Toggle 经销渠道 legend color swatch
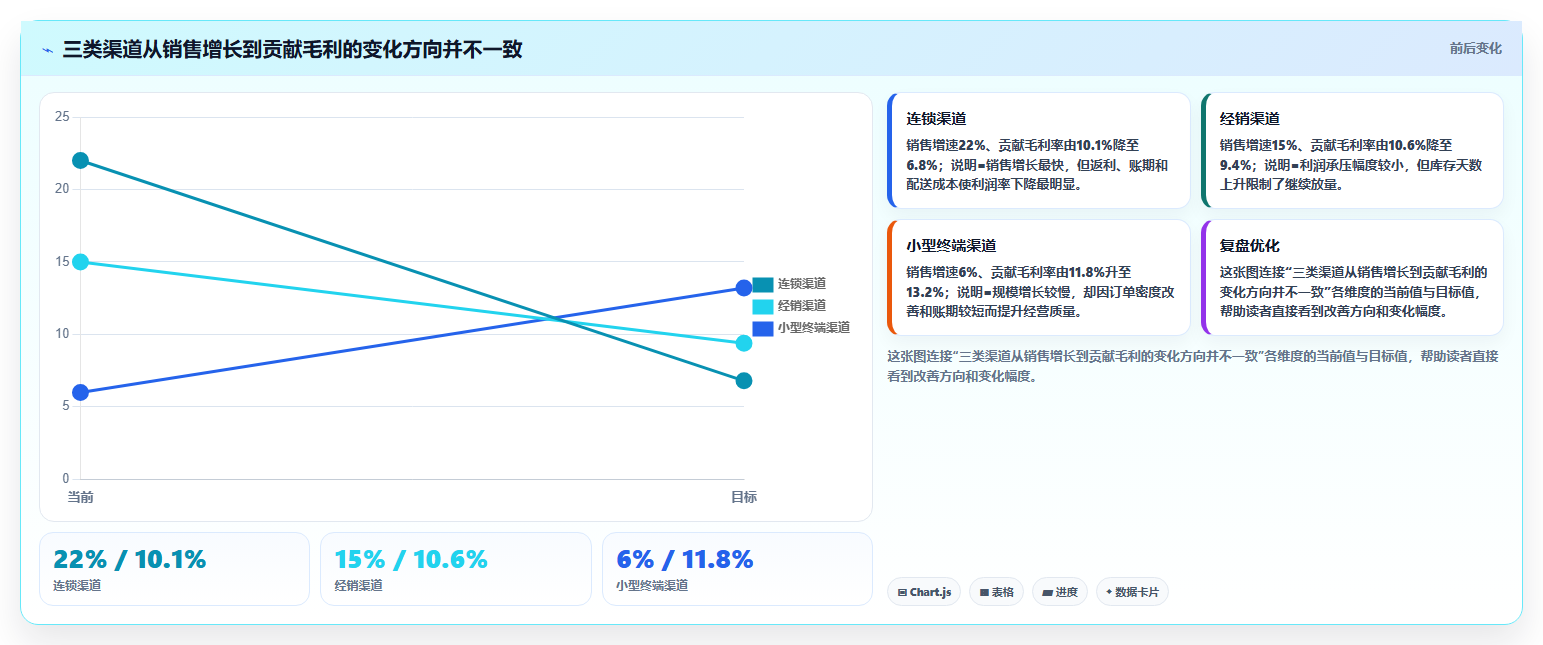1543x645 pixels. pyautogui.click(x=762, y=306)
